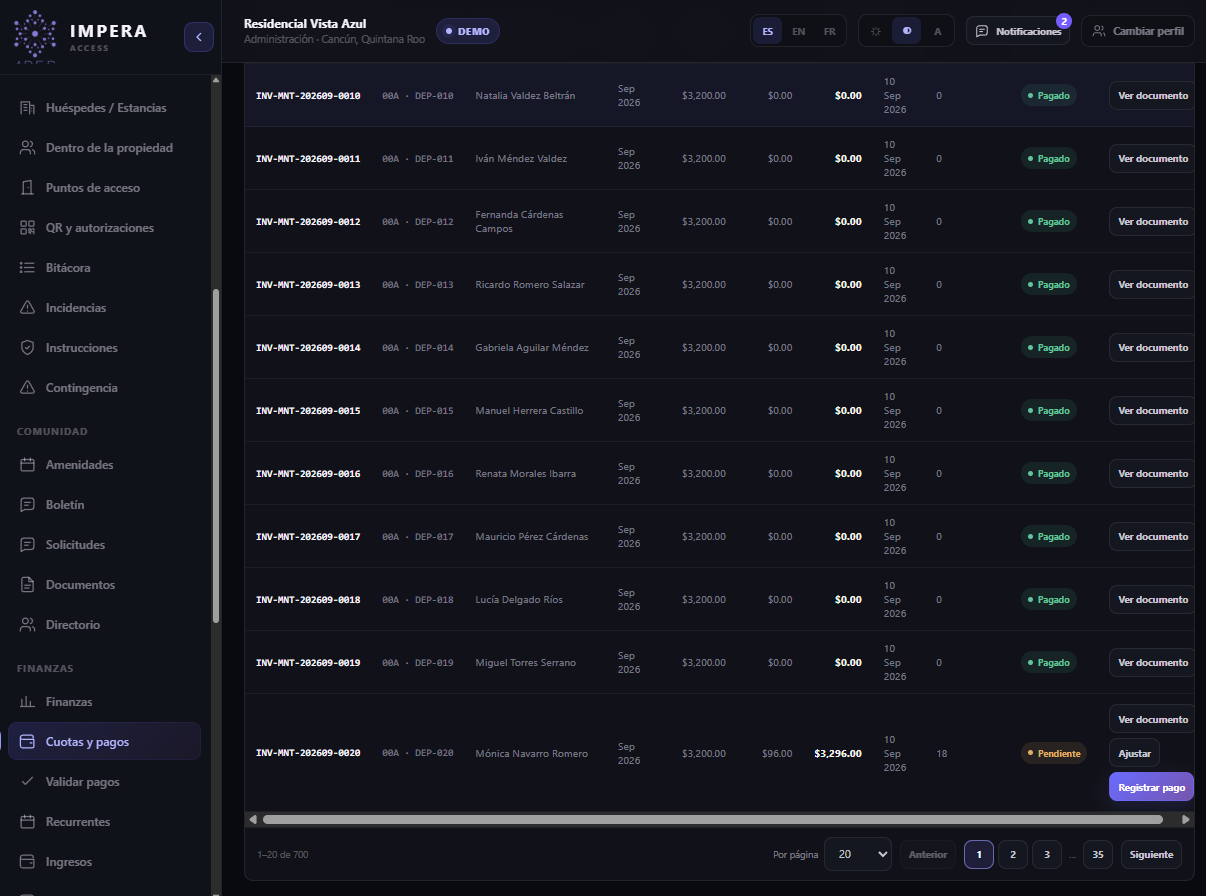
Task: Jump to page 35
Action: (x=1098, y=855)
